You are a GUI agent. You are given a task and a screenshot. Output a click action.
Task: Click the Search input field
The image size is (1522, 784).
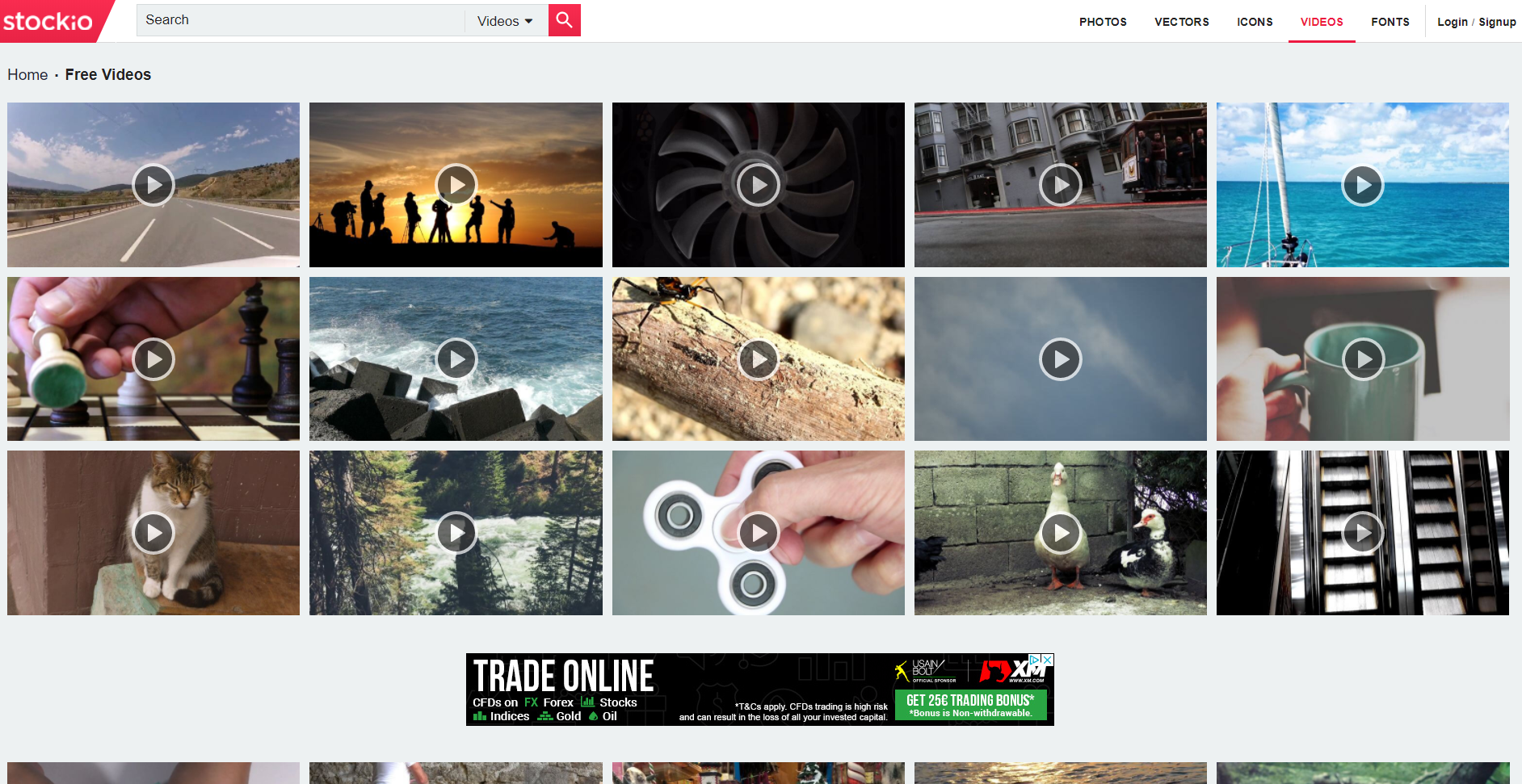pyautogui.click(x=301, y=20)
